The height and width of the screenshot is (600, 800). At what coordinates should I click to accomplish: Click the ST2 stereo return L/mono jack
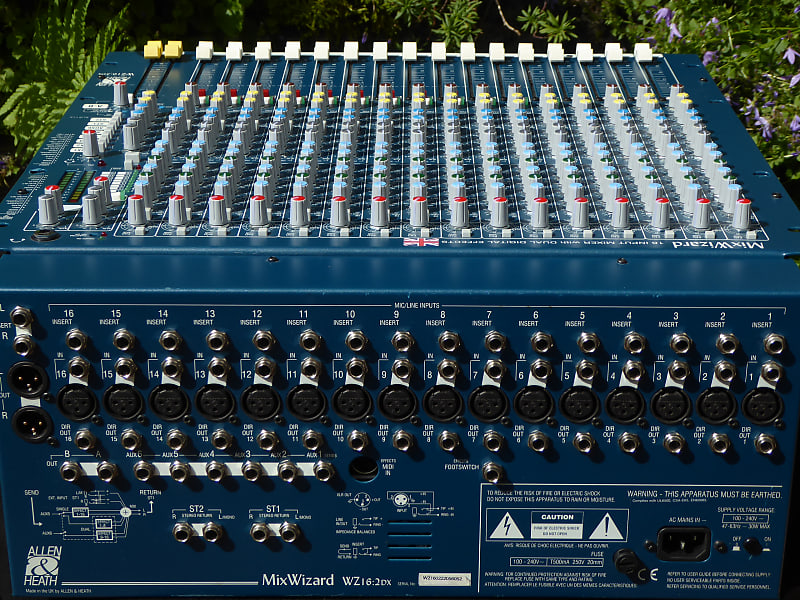point(212,532)
